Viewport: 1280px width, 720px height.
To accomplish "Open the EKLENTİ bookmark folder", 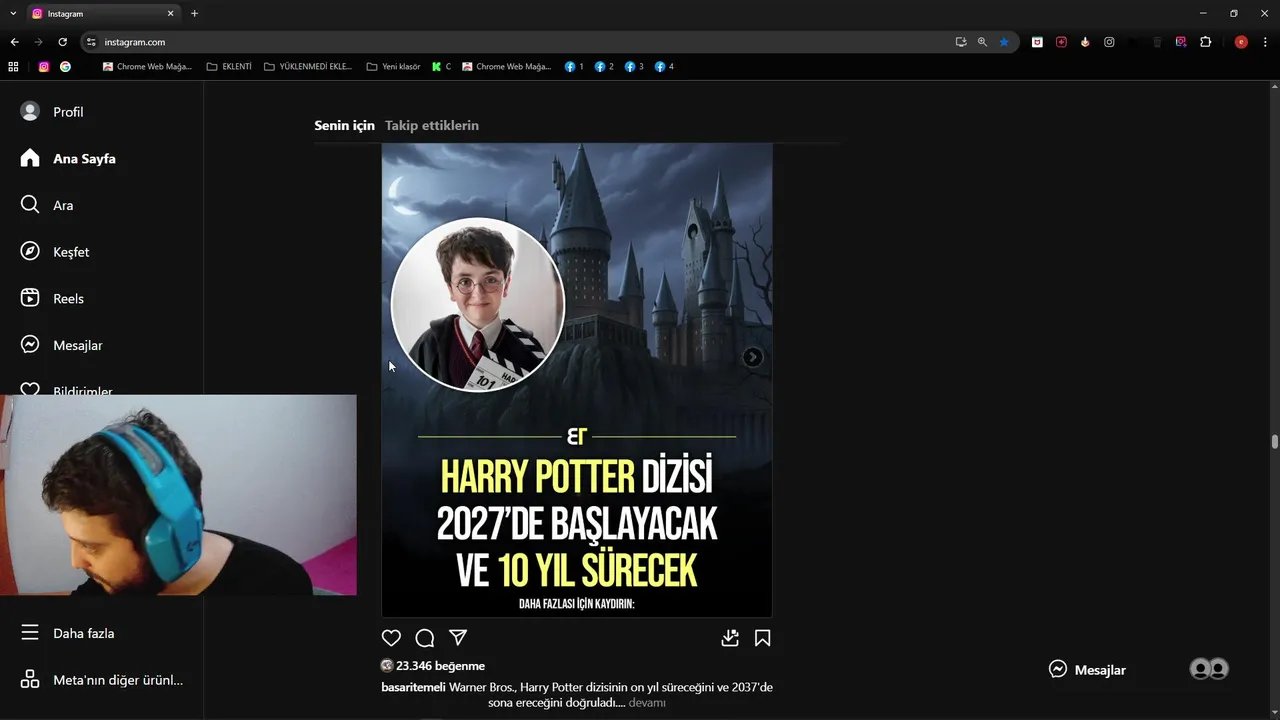I will pos(229,67).
